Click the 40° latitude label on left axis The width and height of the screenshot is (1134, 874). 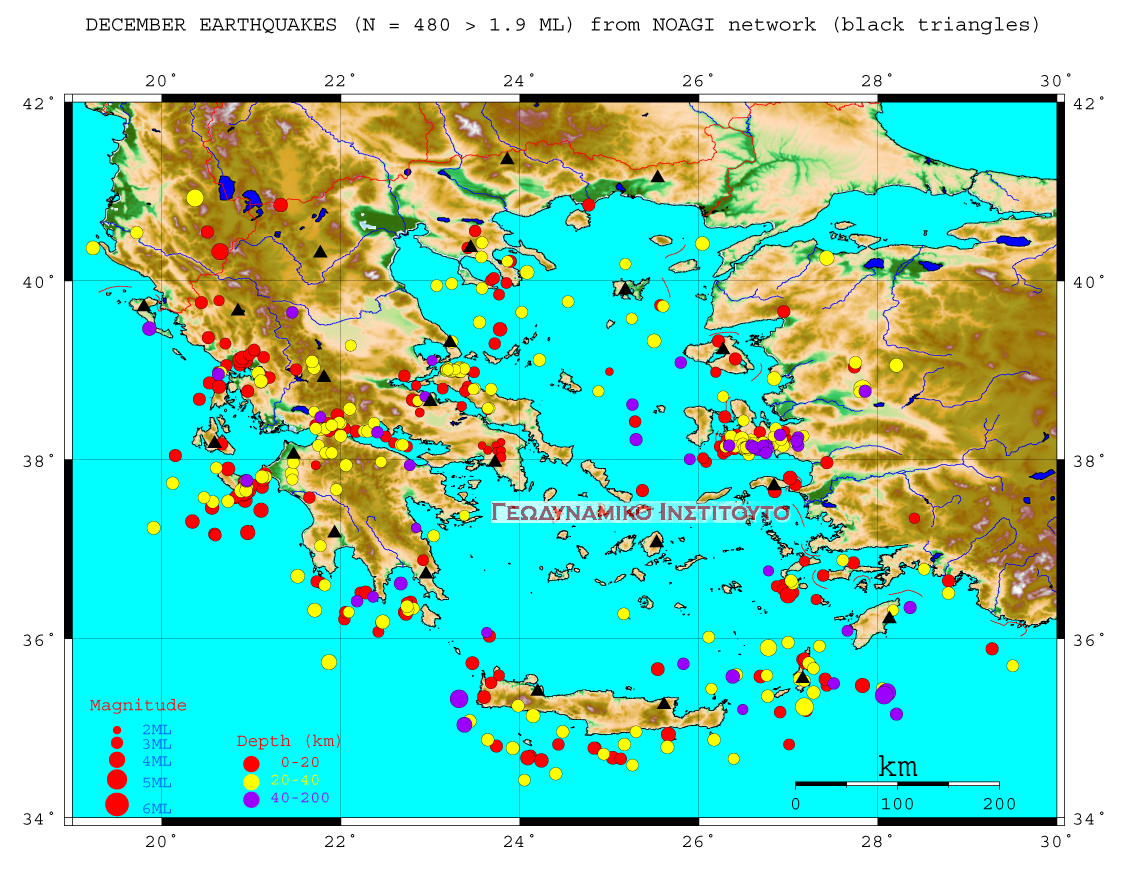click(39, 282)
